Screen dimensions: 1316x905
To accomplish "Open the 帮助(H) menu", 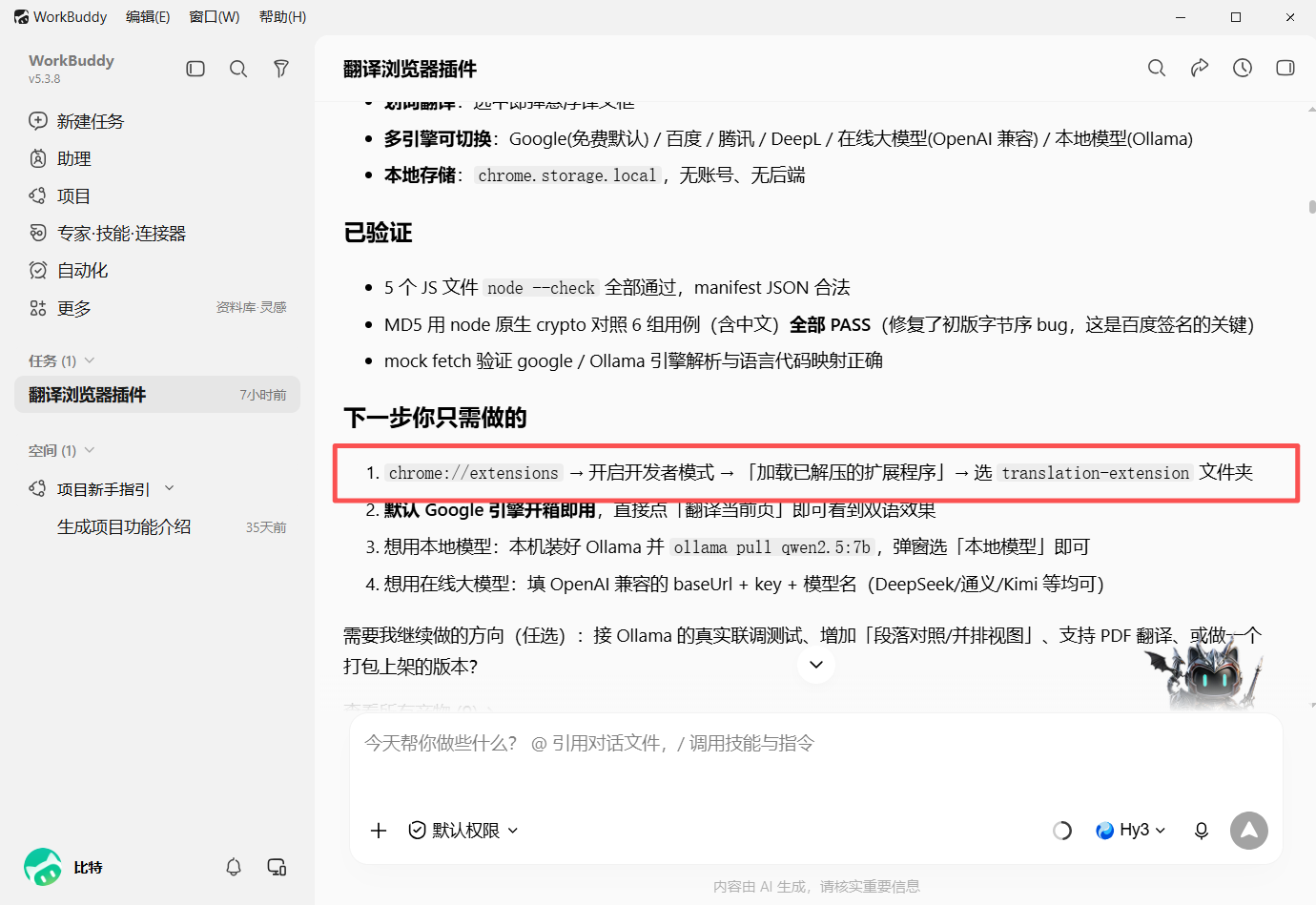I will (x=282, y=17).
